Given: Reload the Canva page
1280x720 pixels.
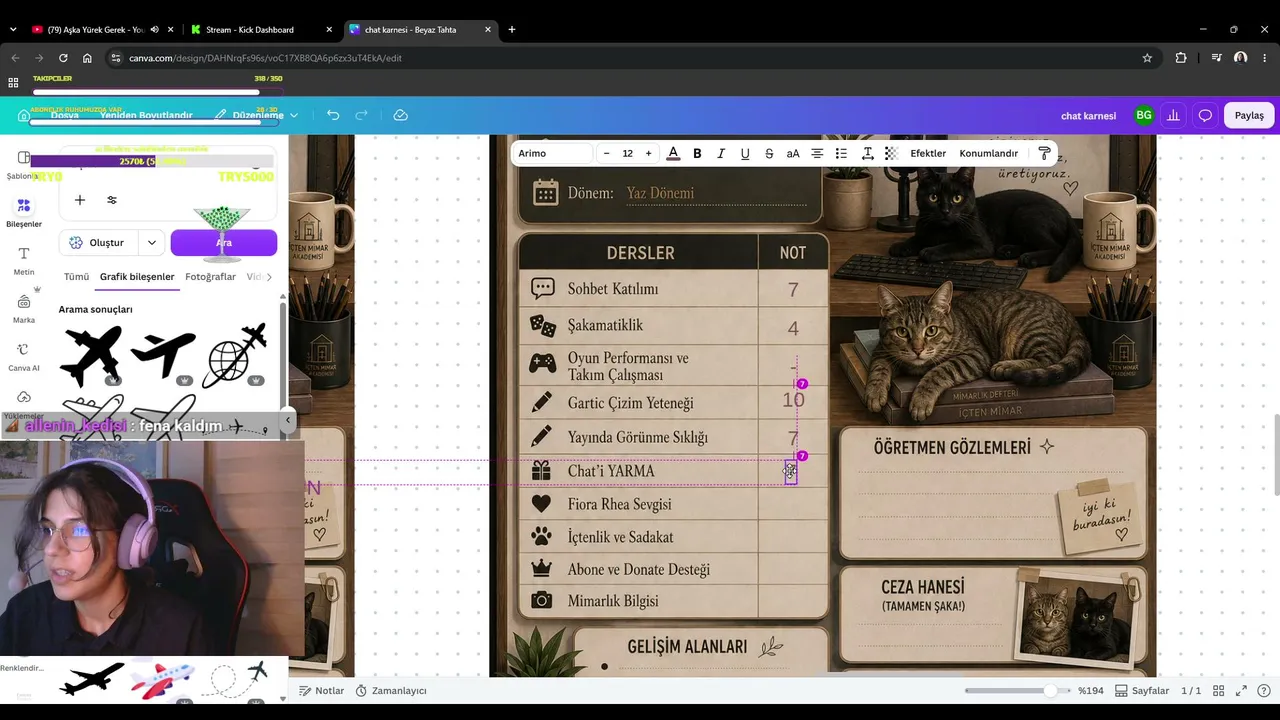Looking at the screenshot, I should 63,58.
